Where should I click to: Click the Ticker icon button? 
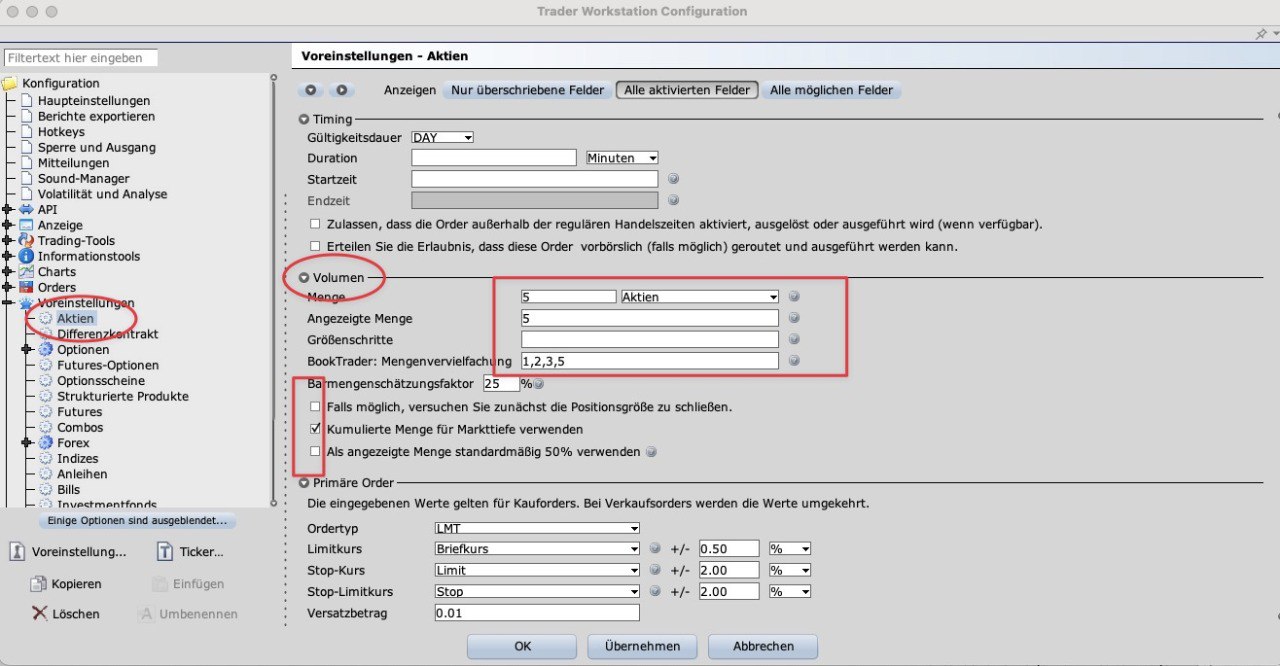coord(165,552)
